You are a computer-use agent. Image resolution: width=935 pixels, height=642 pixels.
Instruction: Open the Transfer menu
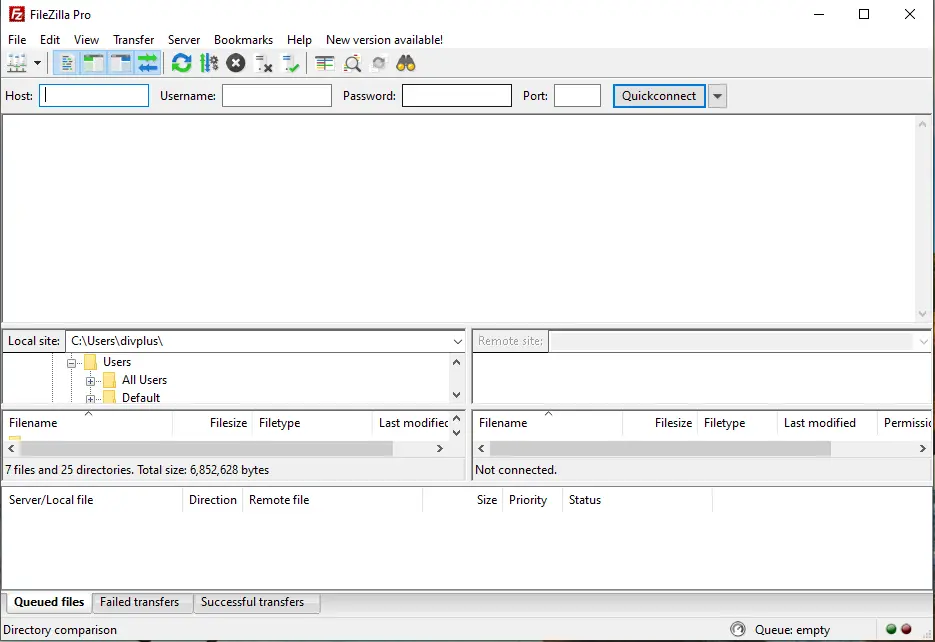point(133,40)
